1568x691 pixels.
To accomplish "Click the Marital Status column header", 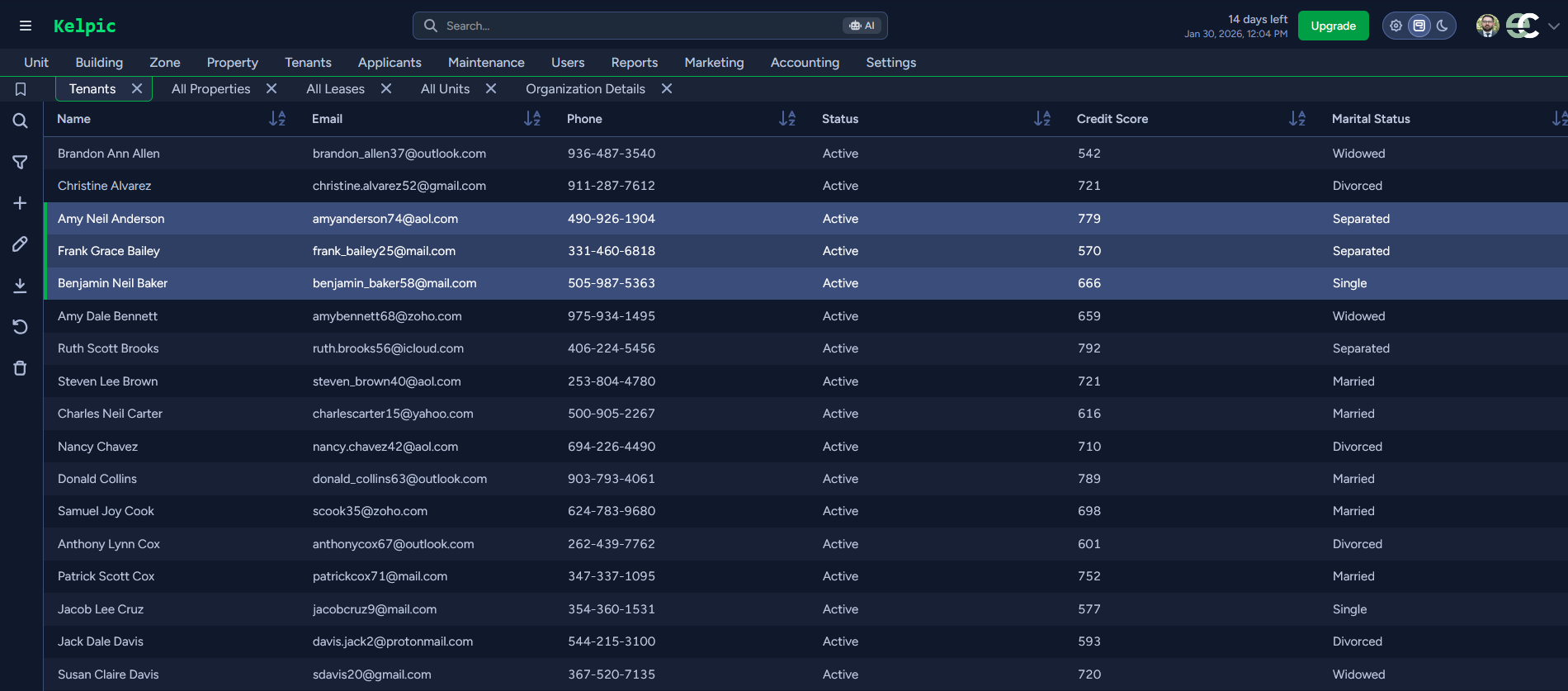I will click(x=1371, y=119).
